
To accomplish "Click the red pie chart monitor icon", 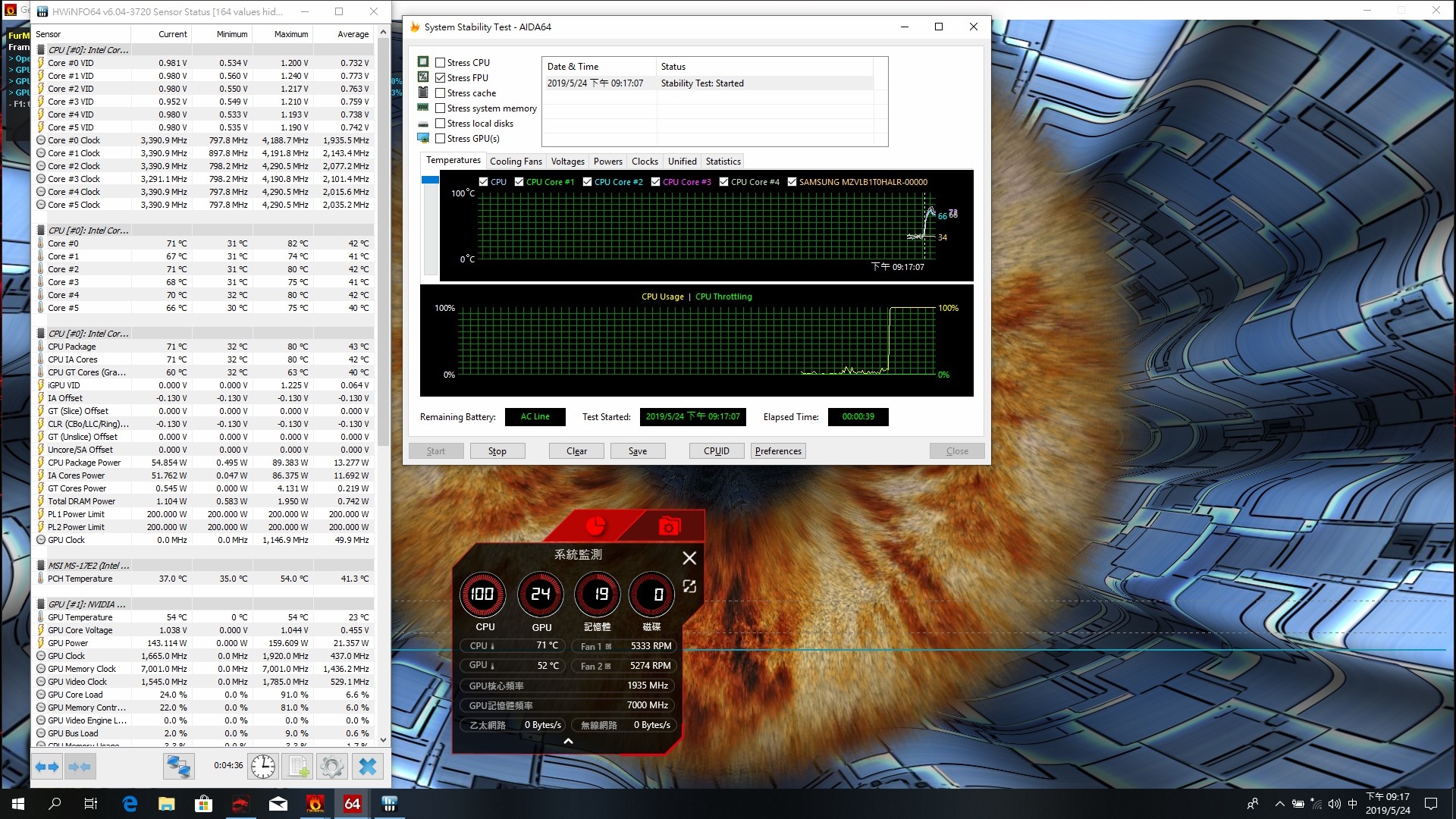I will pyautogui.click(x=595, y=525).
